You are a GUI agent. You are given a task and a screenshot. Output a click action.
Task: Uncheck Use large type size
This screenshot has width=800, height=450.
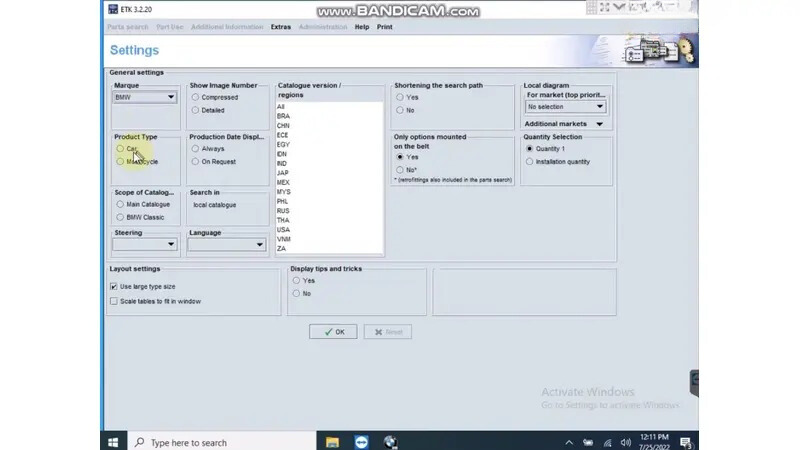[114, 287]
